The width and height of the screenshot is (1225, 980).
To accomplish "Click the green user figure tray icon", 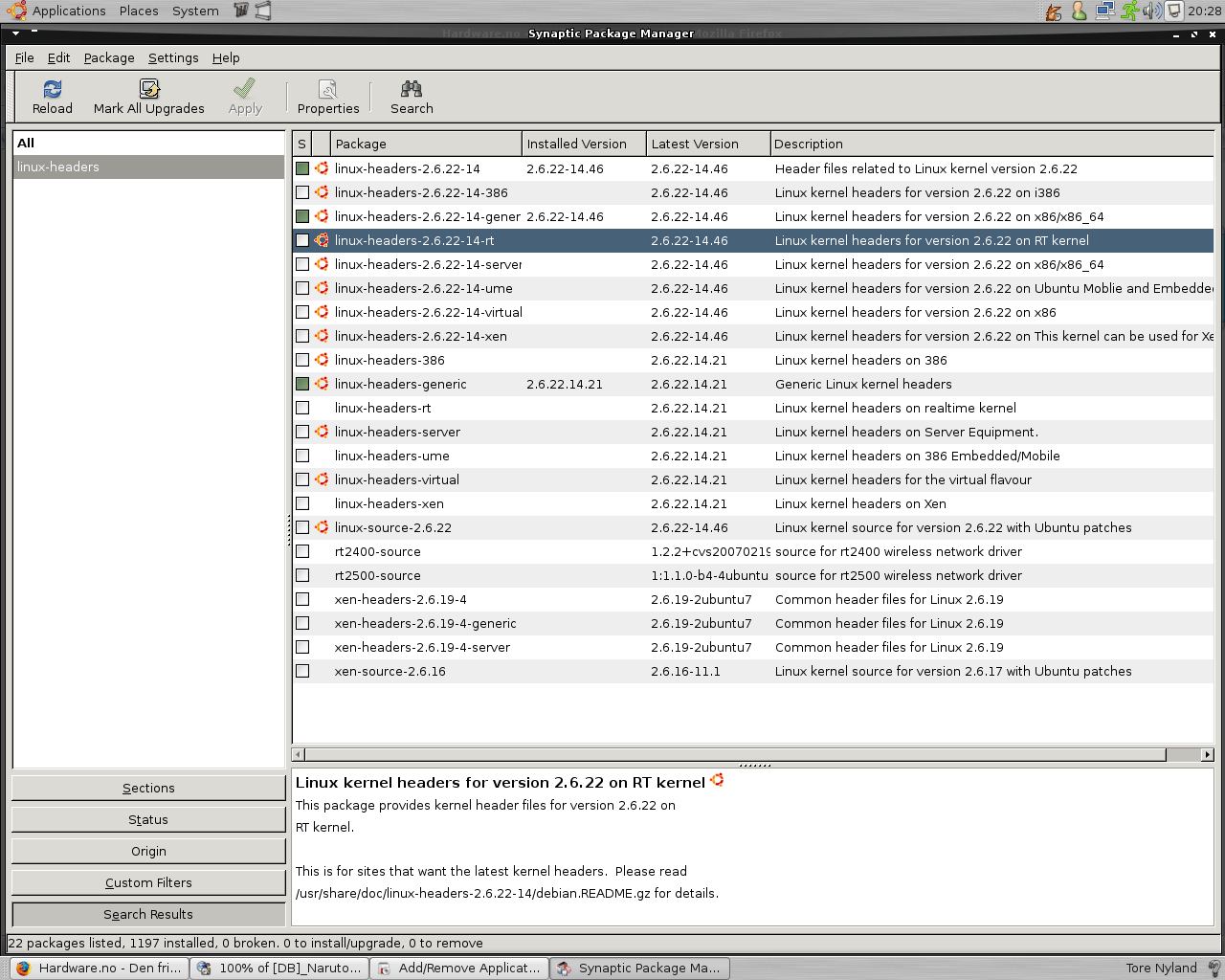I will click(1080, 11).
